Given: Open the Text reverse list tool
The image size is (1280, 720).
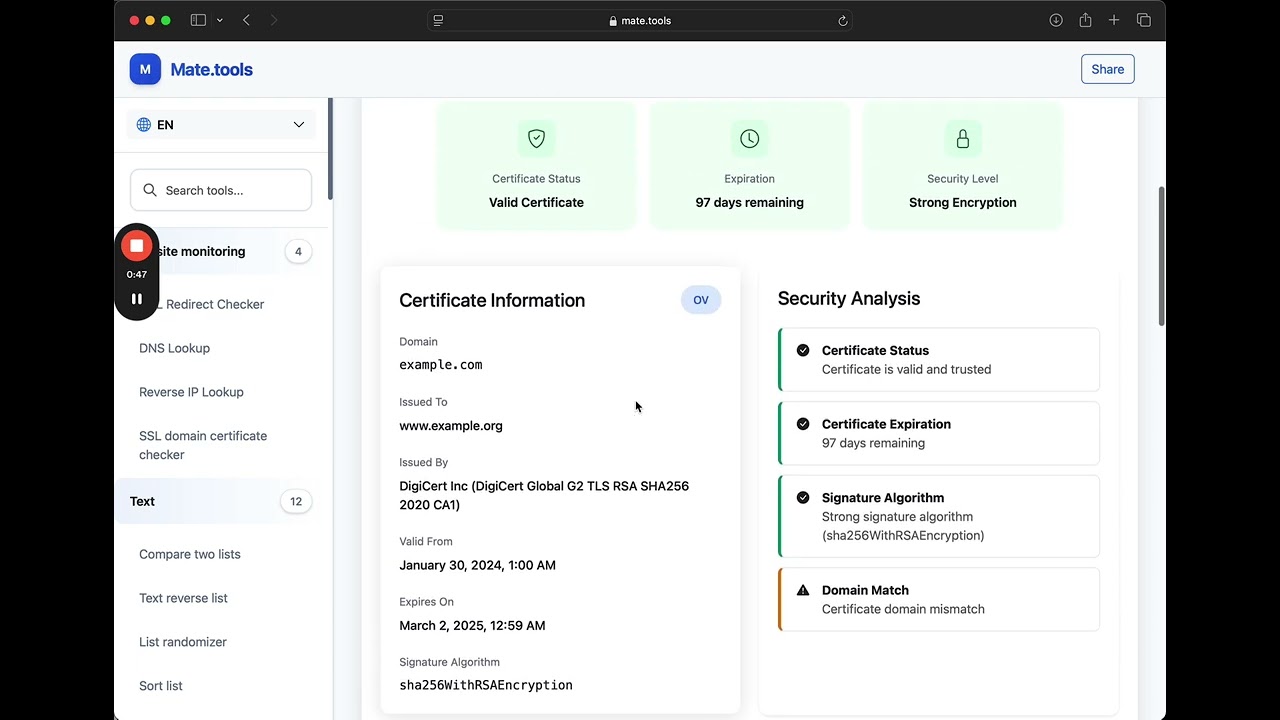Looking at the screenshot, I should (183, 598).
